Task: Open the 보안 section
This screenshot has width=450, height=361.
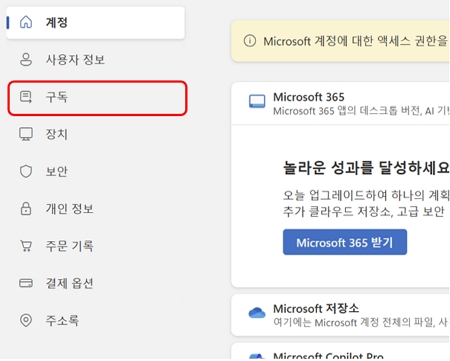Action: click(96, 171)
